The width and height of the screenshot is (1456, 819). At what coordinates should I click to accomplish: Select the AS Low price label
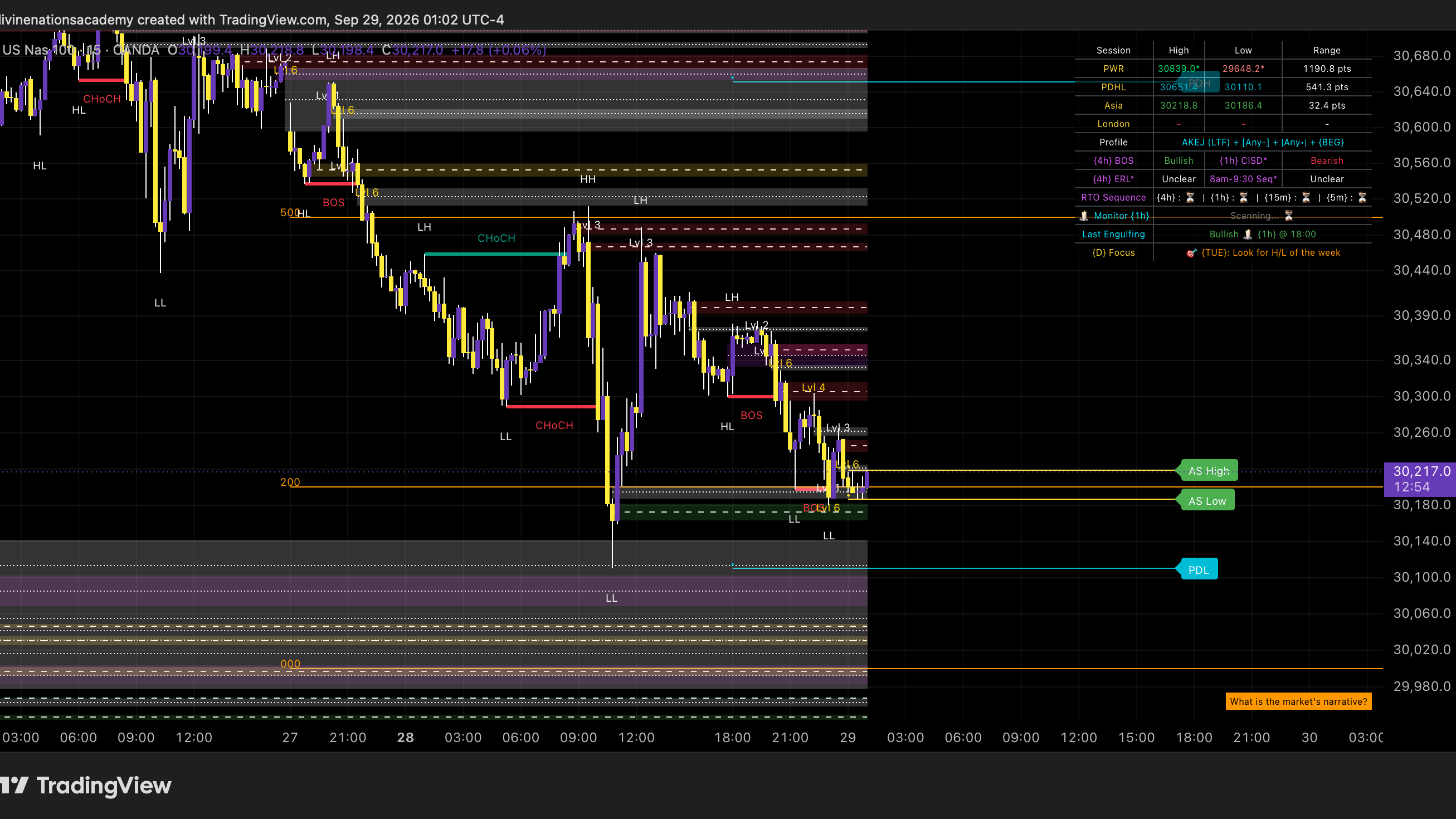coord(1207,501)
